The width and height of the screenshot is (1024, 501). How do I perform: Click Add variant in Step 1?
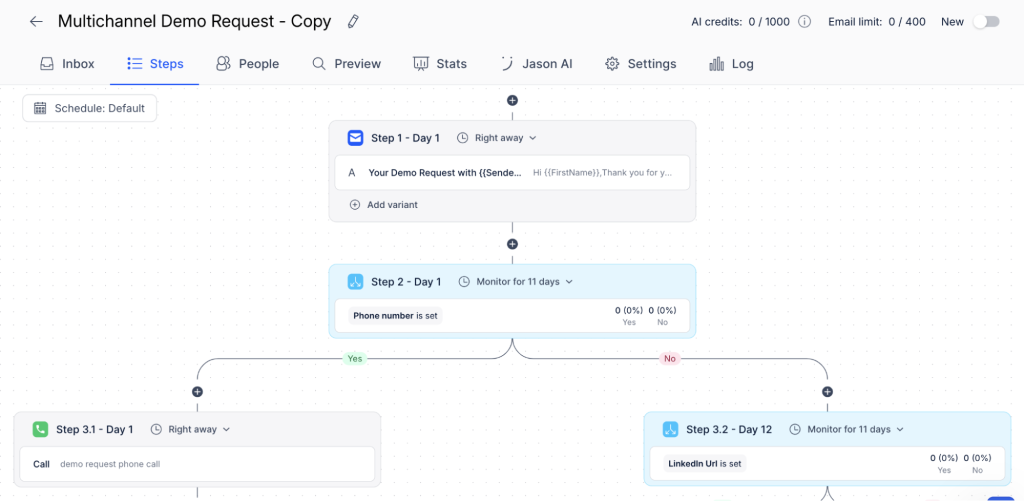click(384, 204)
